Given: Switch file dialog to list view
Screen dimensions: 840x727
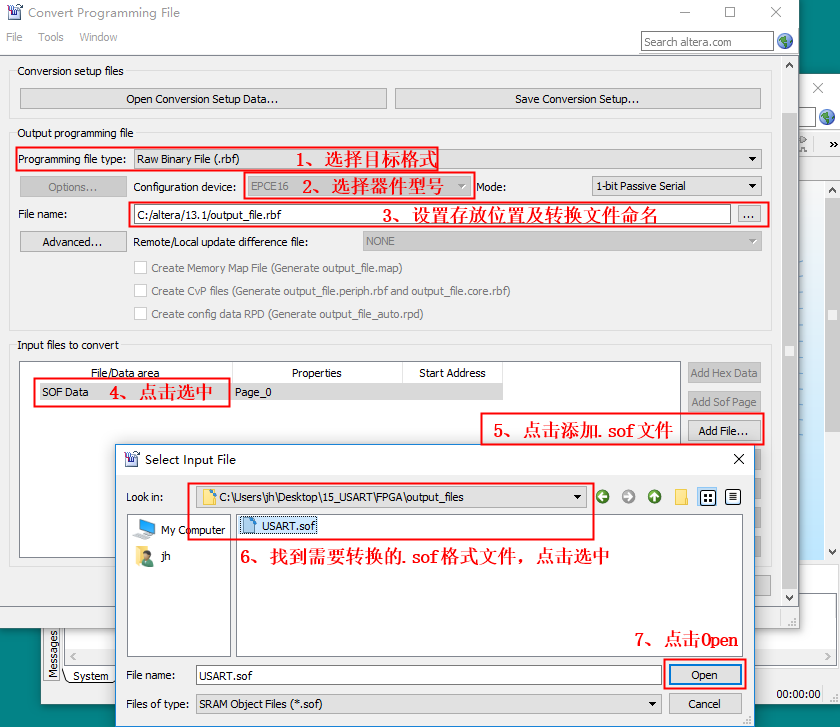Looking at the screenshot, I should click(x=708, y=497).
